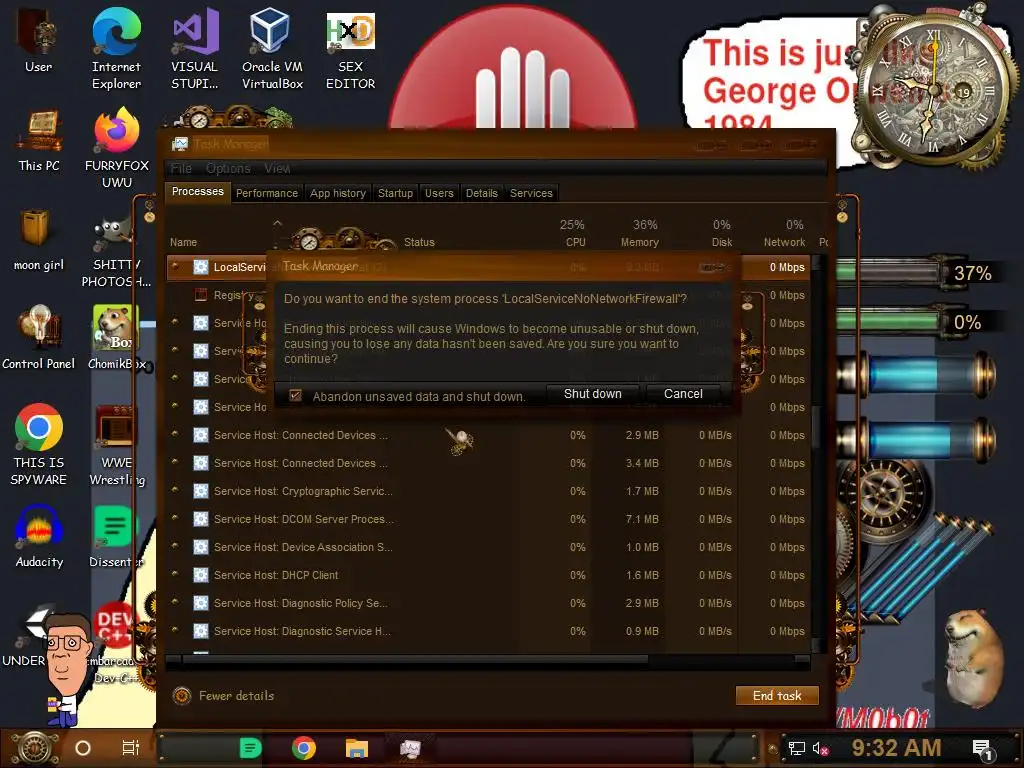The height and width of the screenshot is (768, 1024).
Task: Open WWE Wrestling desktop icon
Action: click(116, 444)
